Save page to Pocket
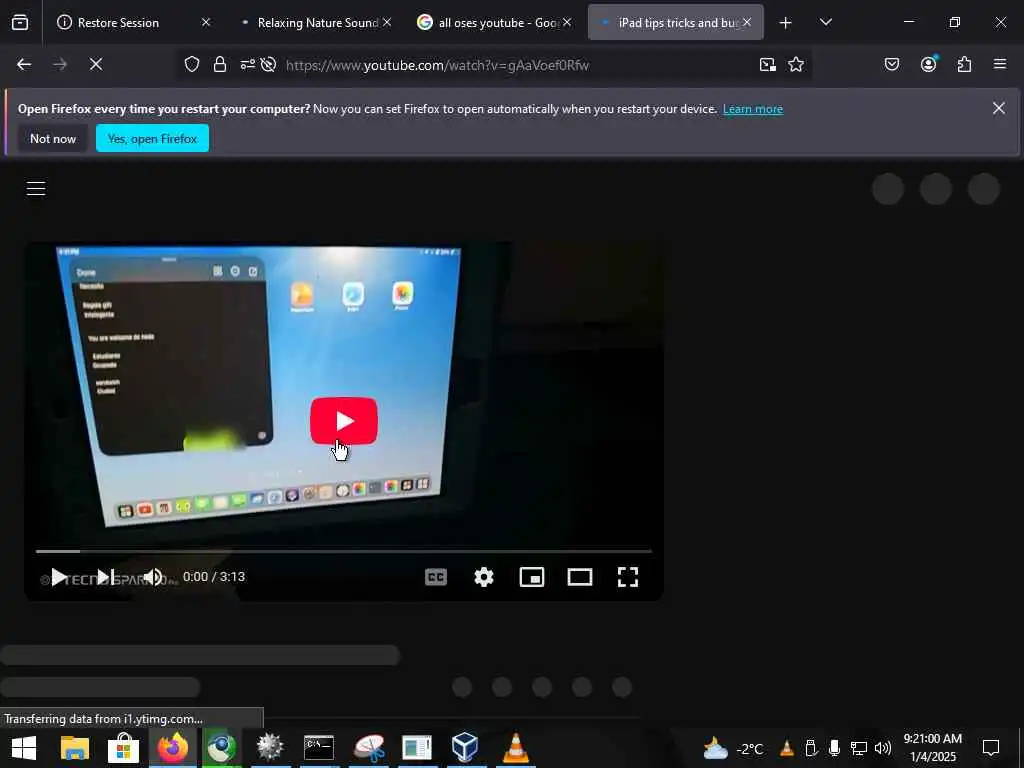The width and height of the screenshot is (1024, 768). point(891,64)
